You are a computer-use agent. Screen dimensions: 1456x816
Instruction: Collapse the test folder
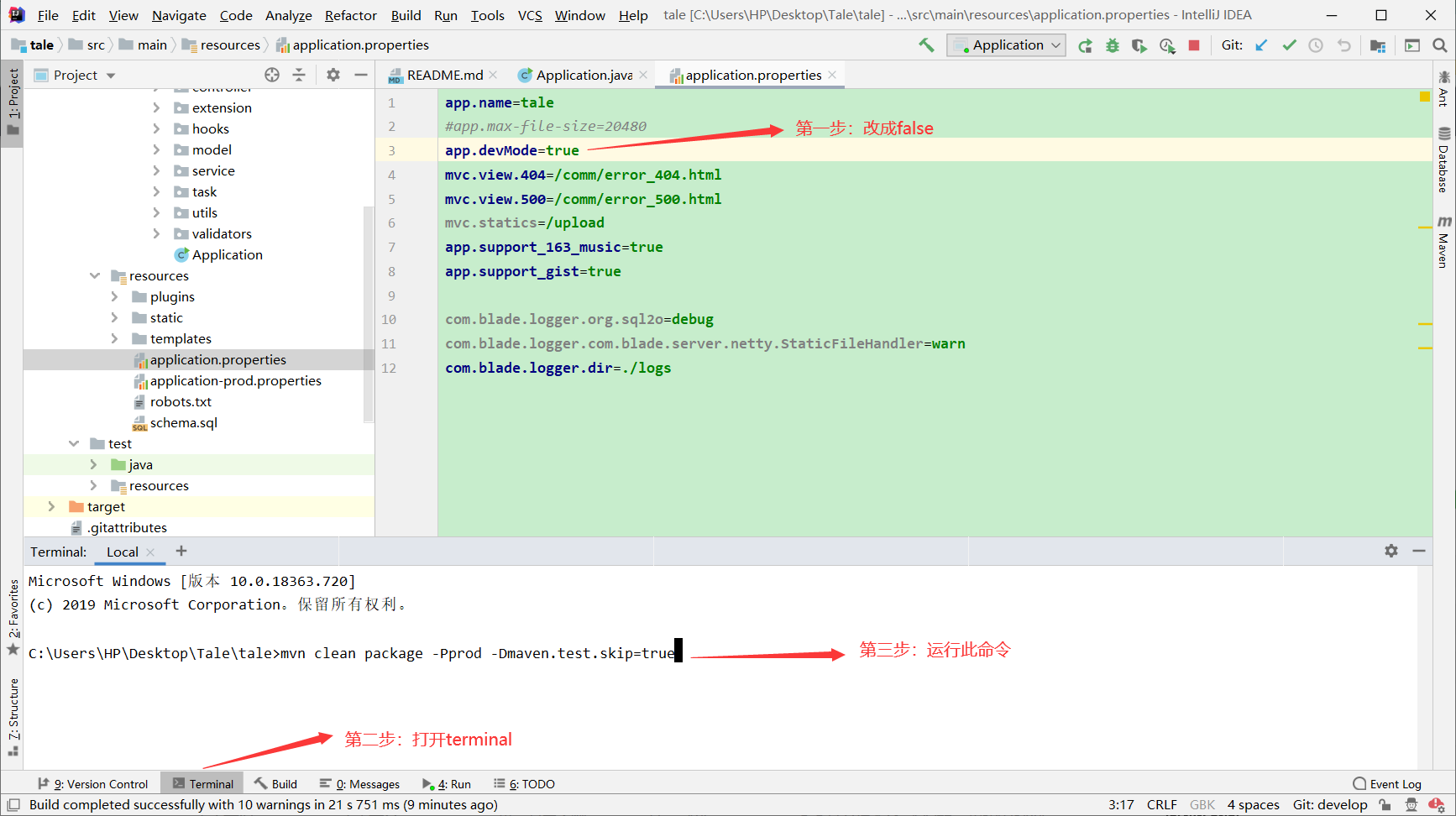(74, 443)
